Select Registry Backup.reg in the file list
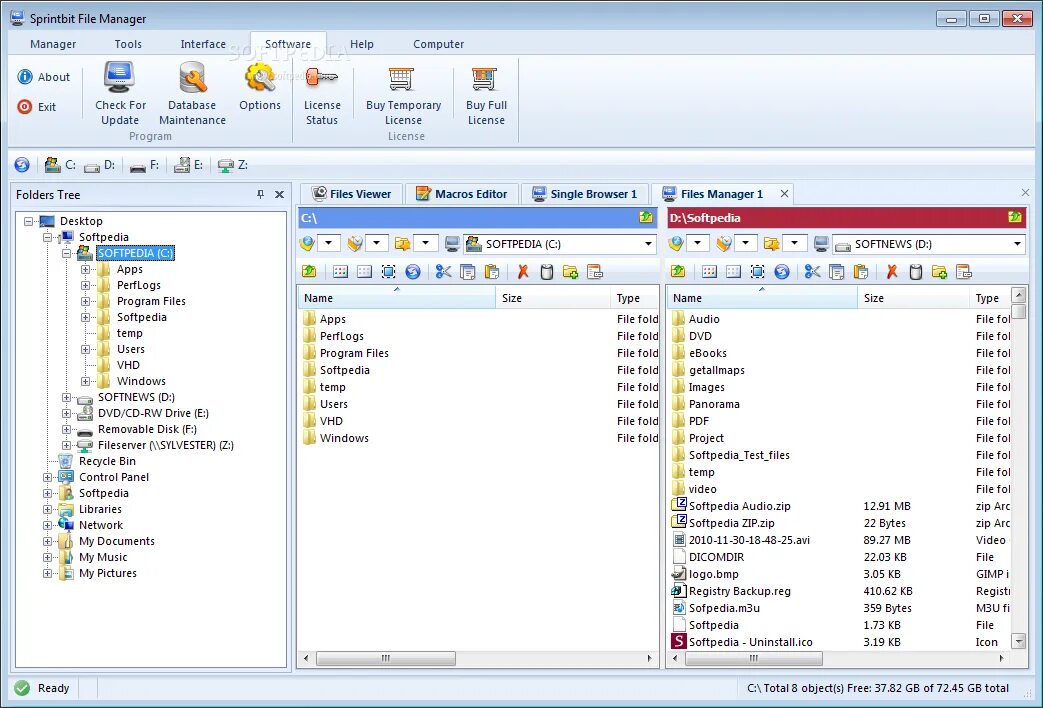Screen dimensions: 1043x708 pyautogui.click(x=740, y=591)
